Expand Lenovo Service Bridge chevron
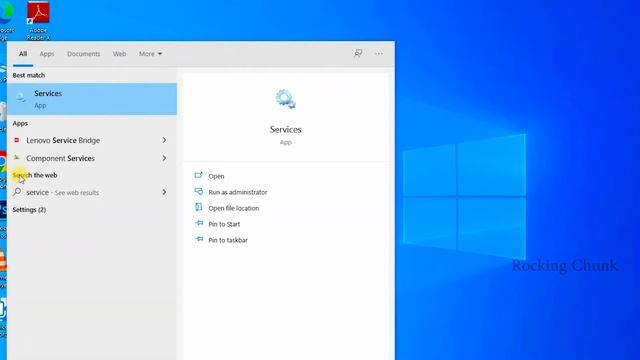The width and height of the screenshot is (640, 360). click(164, 140)
